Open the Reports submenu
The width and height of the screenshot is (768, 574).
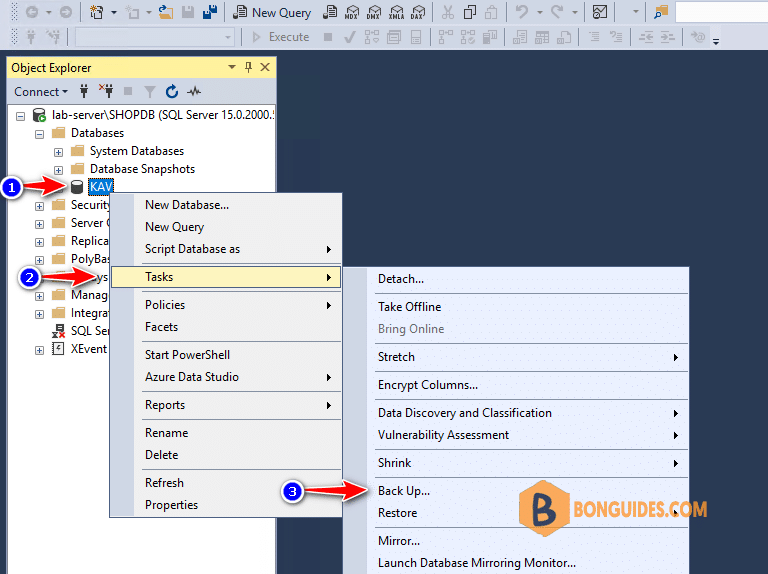(226, 405)
